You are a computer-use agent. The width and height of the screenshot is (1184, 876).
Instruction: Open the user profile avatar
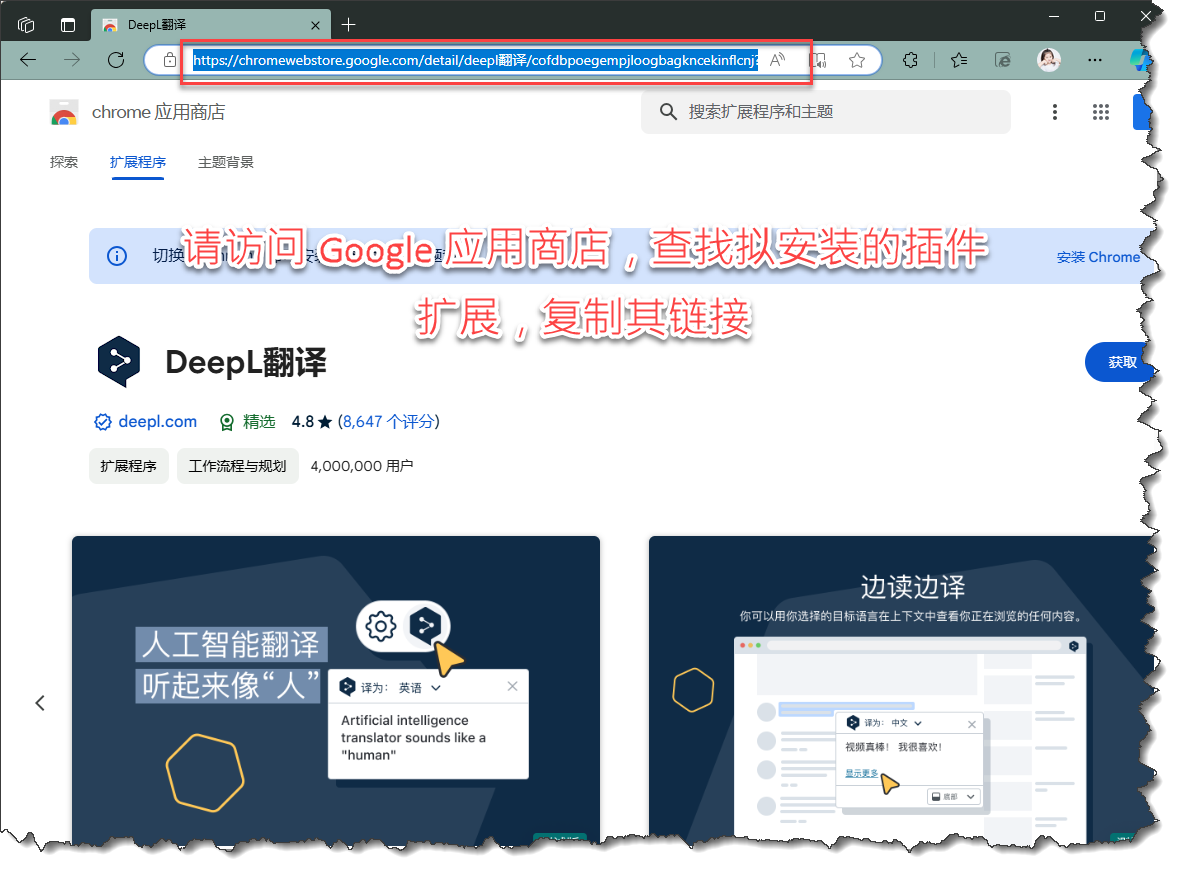click(1049, 60)
